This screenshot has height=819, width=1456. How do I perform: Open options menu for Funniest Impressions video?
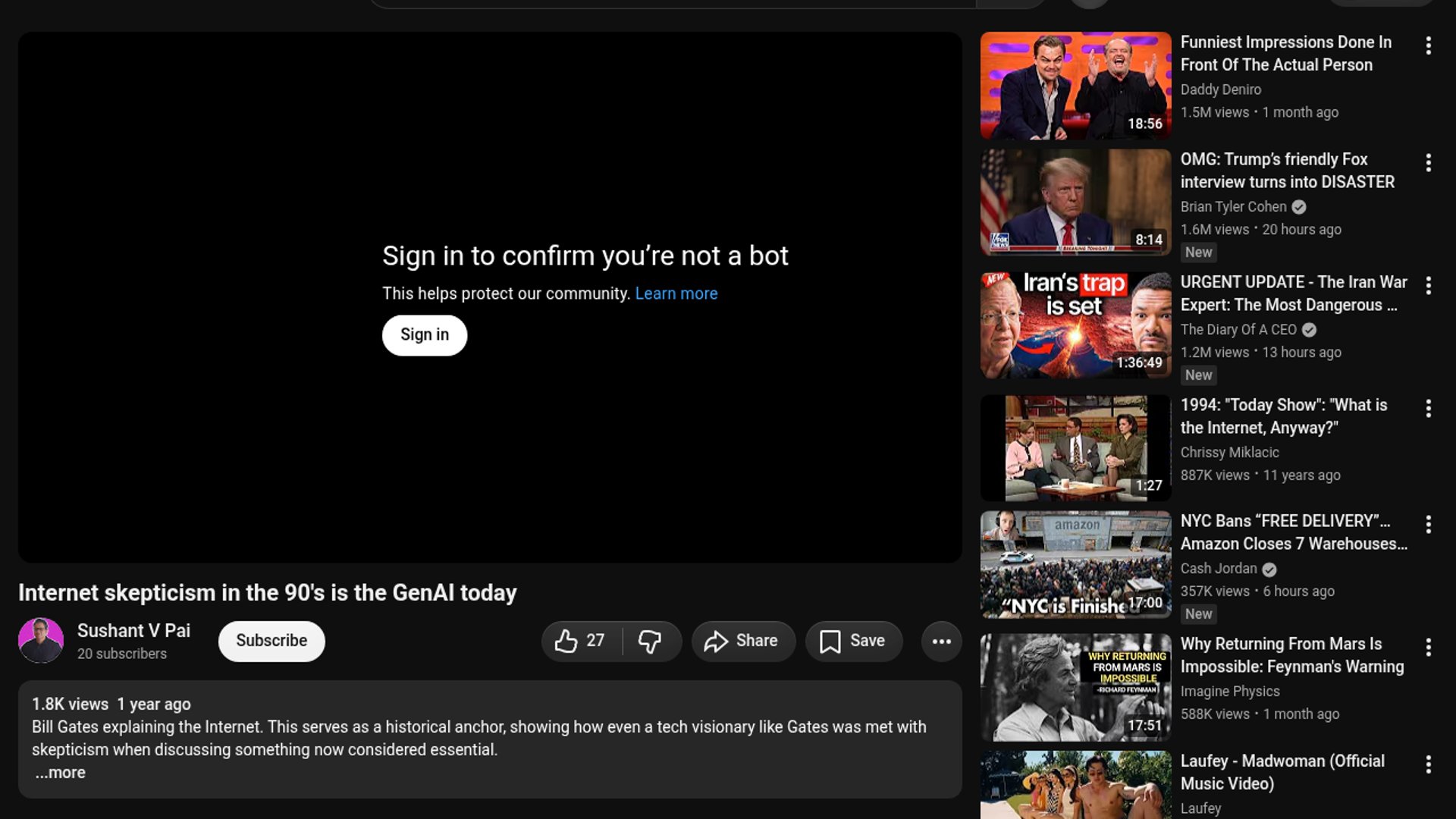[x=1428, y=45]
